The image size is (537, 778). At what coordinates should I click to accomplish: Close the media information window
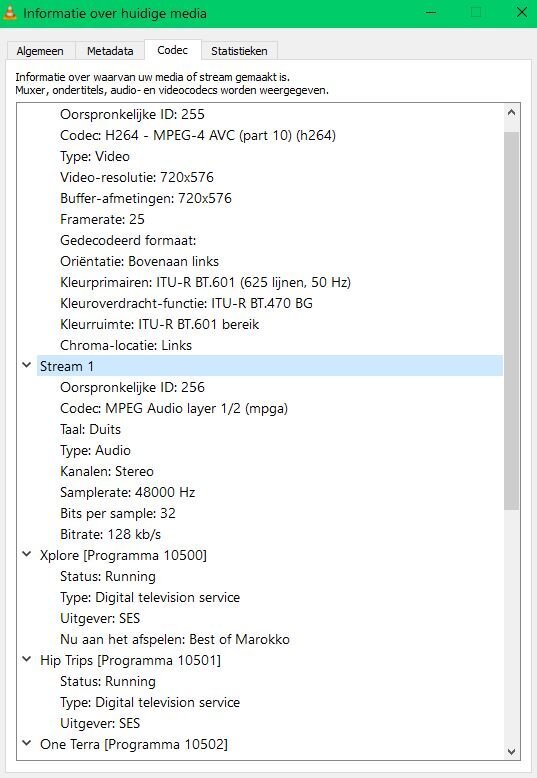(x=522, y=12)
